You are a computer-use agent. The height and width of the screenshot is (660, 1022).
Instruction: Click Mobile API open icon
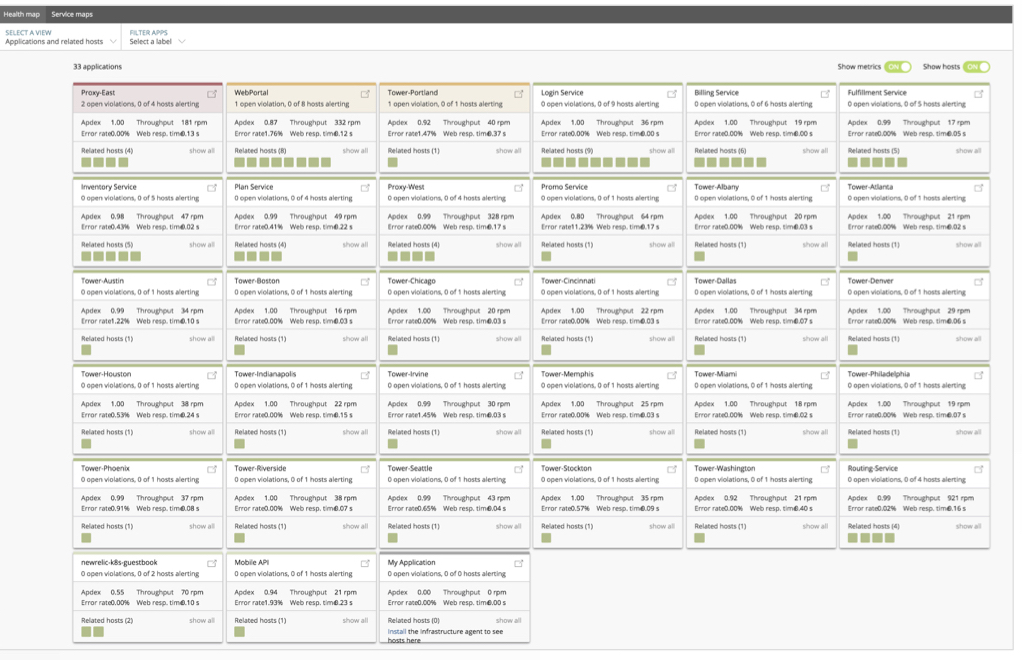(365, 564)
